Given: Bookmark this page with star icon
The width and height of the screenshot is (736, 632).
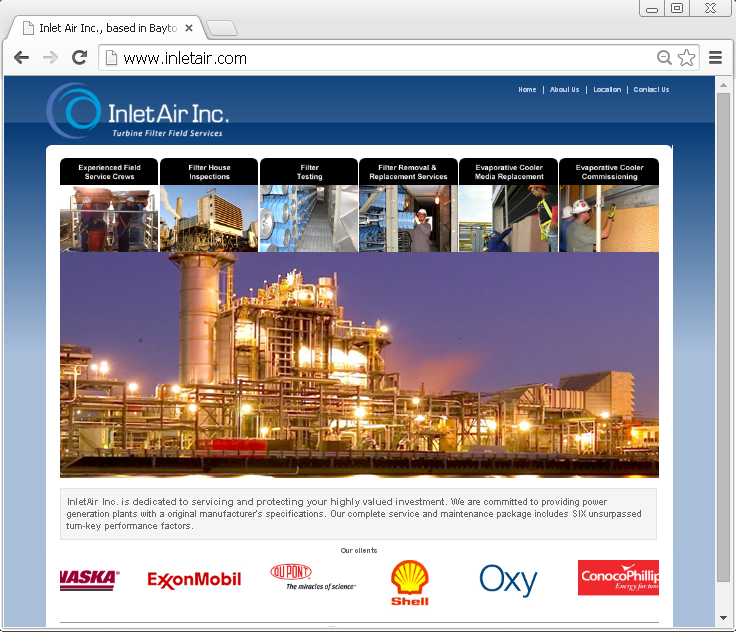Looking at the screenshot, I should tap(686, 58).
